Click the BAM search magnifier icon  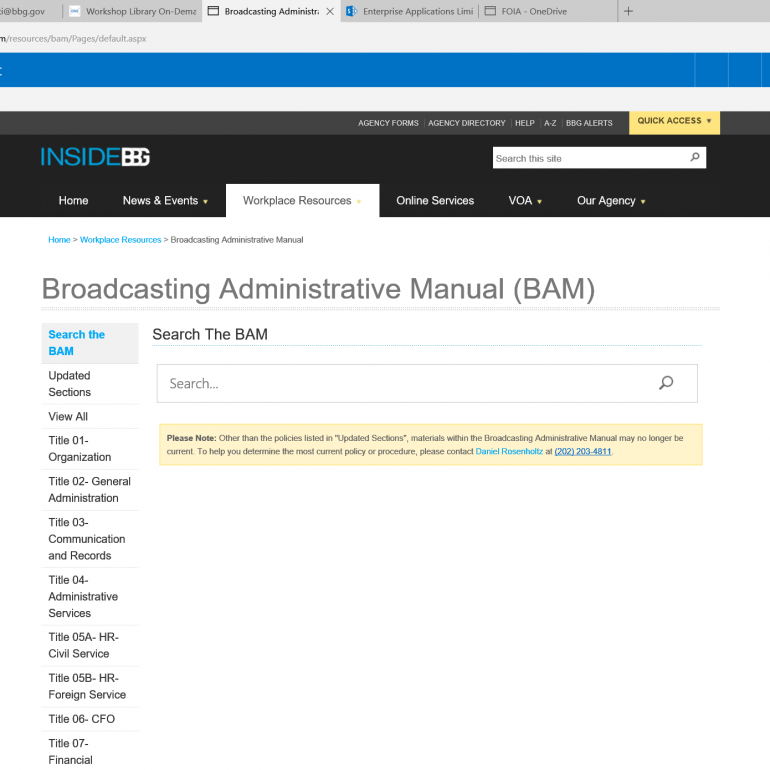tap(666, 383)
